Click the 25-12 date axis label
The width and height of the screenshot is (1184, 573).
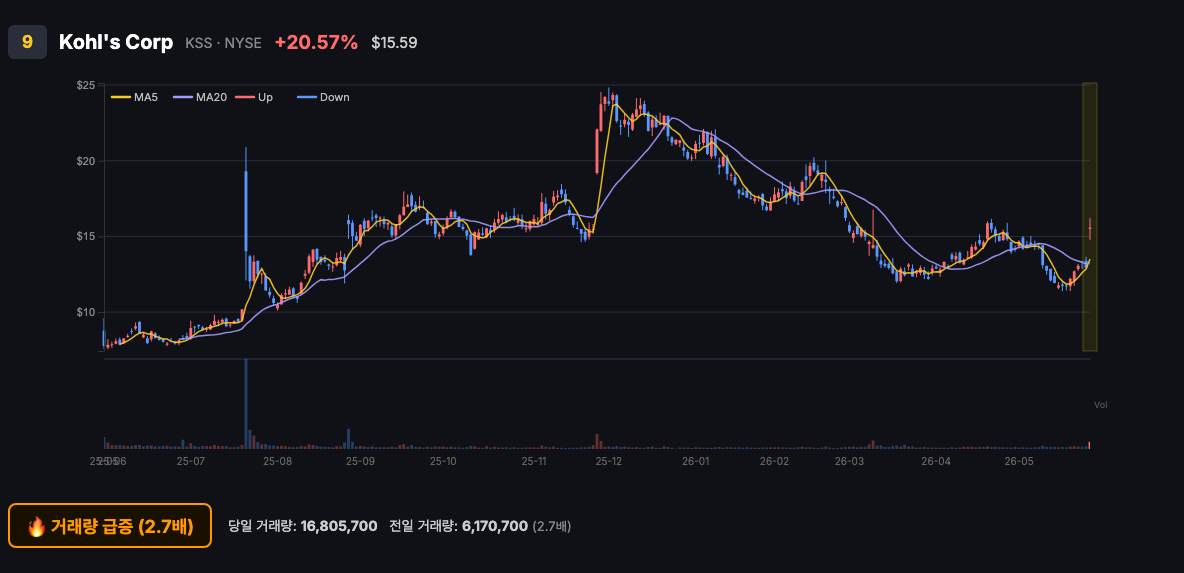(609, 461)
